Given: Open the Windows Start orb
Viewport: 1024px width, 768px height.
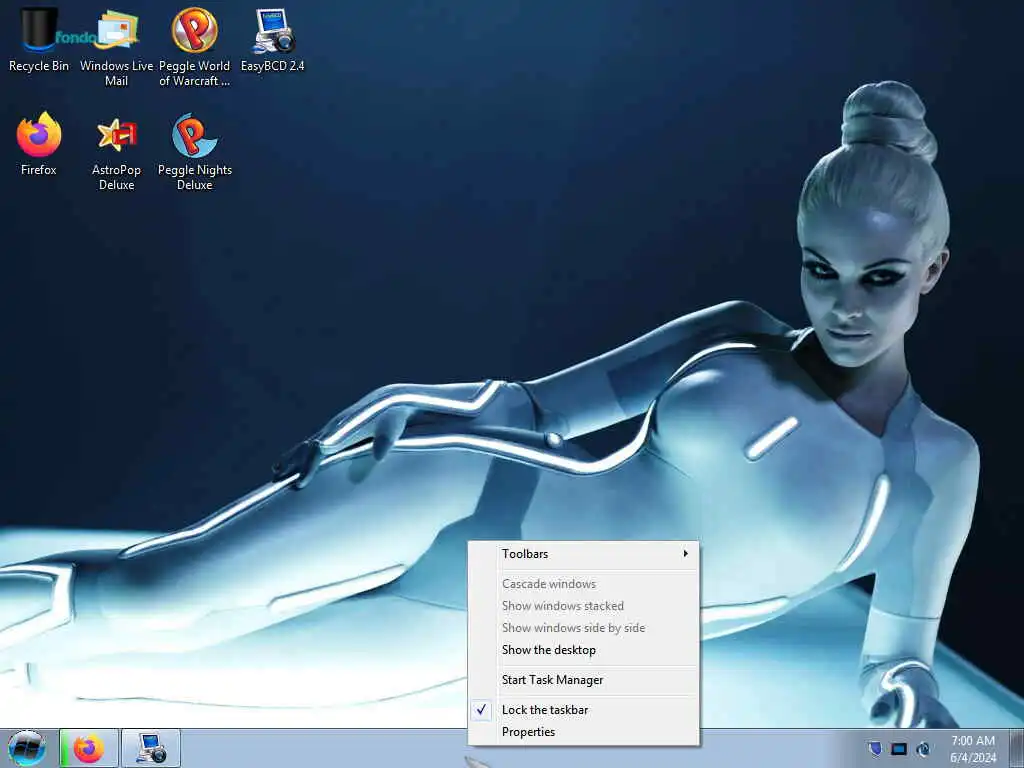Looking at the screenshot, I should pos(27,748).
